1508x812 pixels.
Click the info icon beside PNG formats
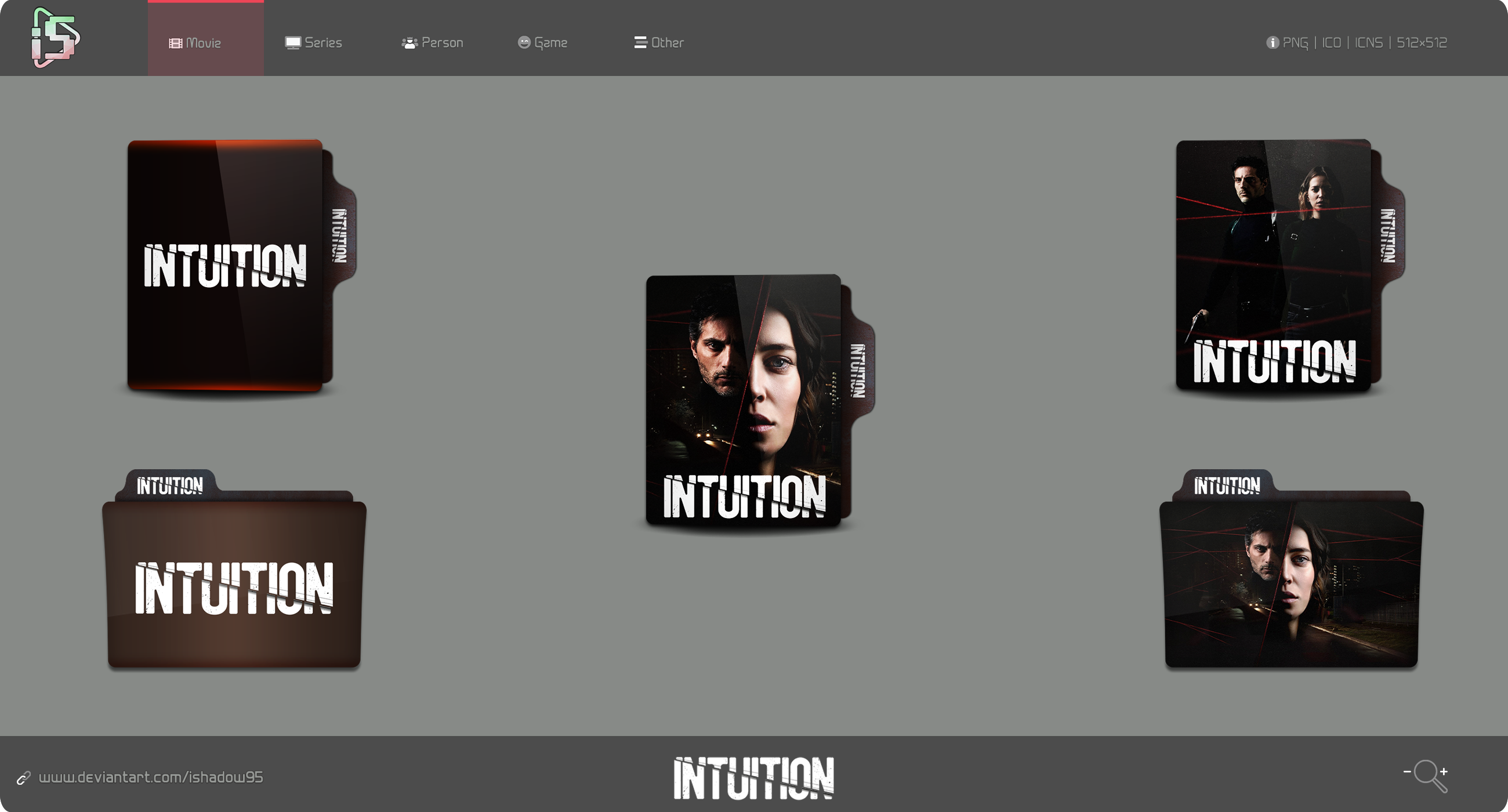[x=1272, y=43]
